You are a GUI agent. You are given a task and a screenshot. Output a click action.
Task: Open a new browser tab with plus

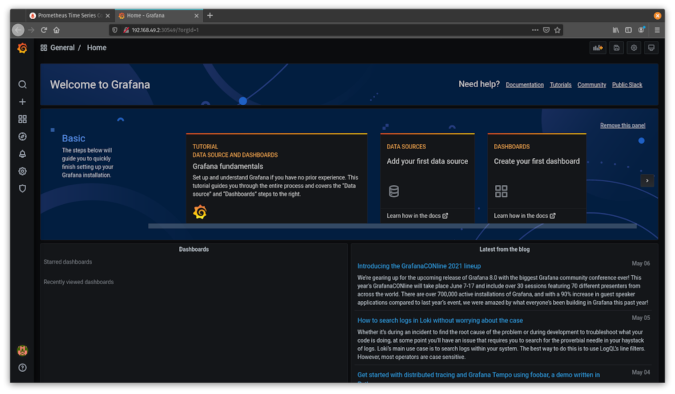click(210, 16)
